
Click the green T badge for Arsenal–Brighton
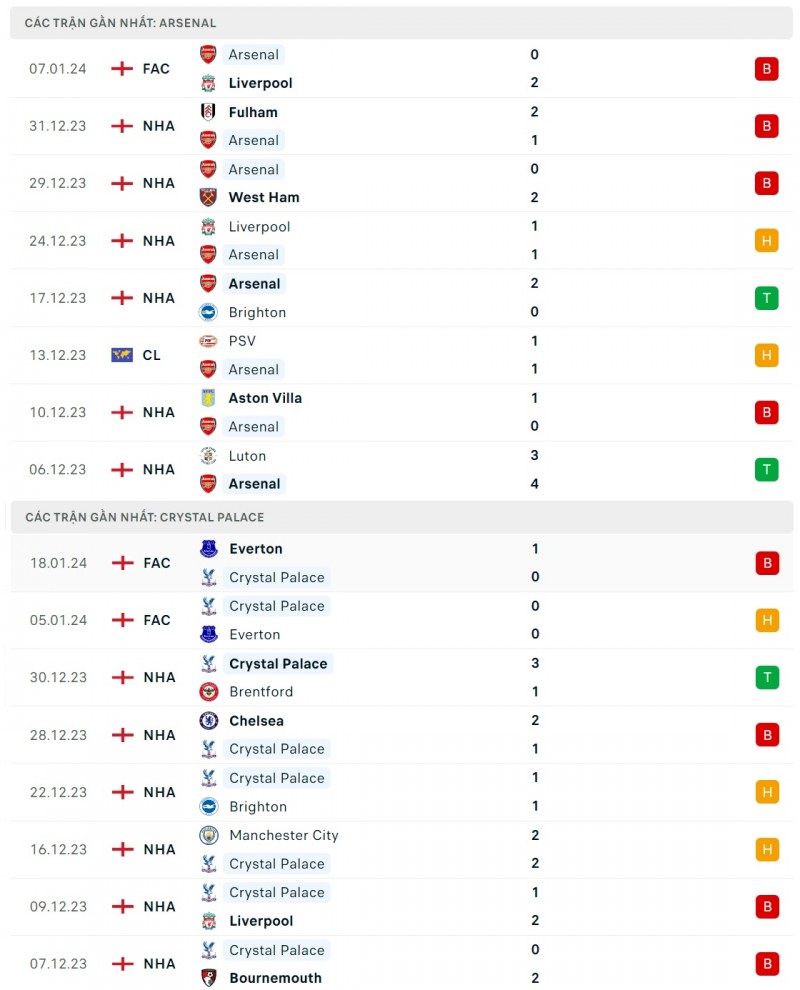pos(767,298)
